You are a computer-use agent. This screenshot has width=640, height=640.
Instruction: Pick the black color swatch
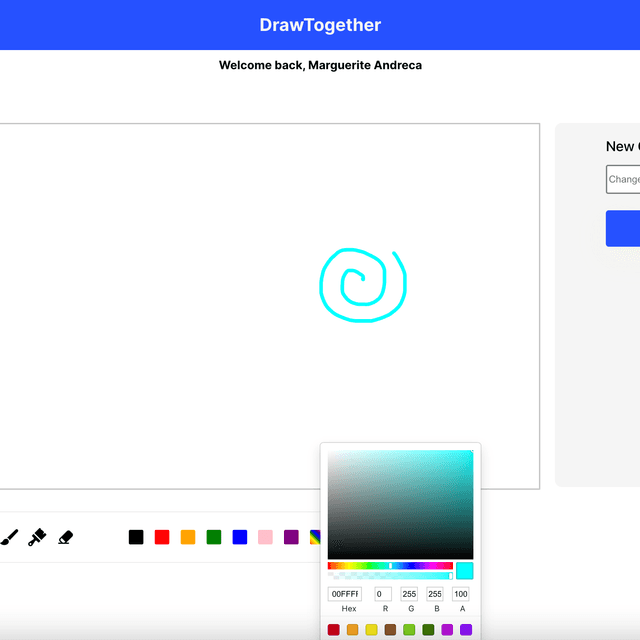point(136,537)
